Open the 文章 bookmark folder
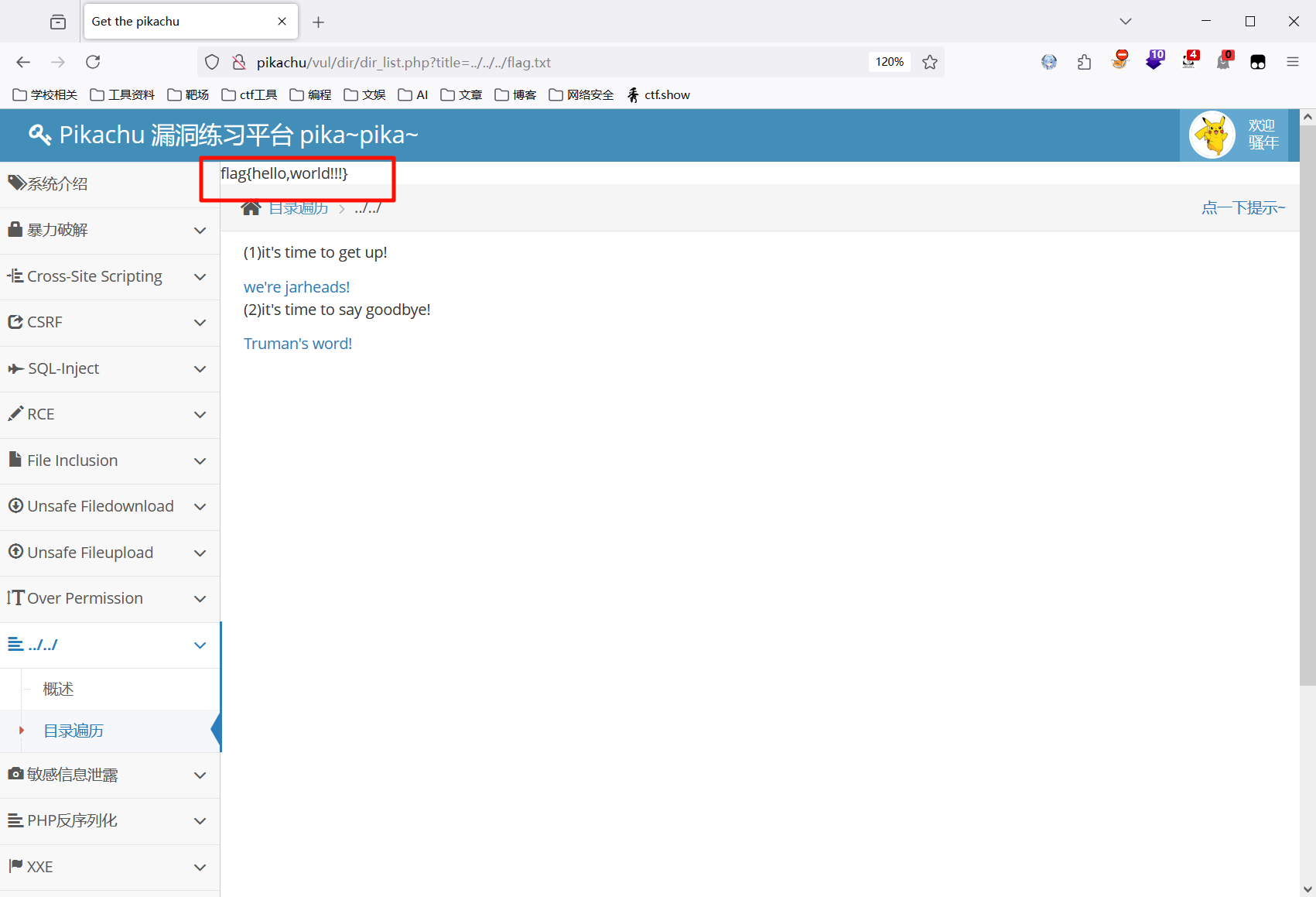The image size is (1316, 897). coord(462,94)
